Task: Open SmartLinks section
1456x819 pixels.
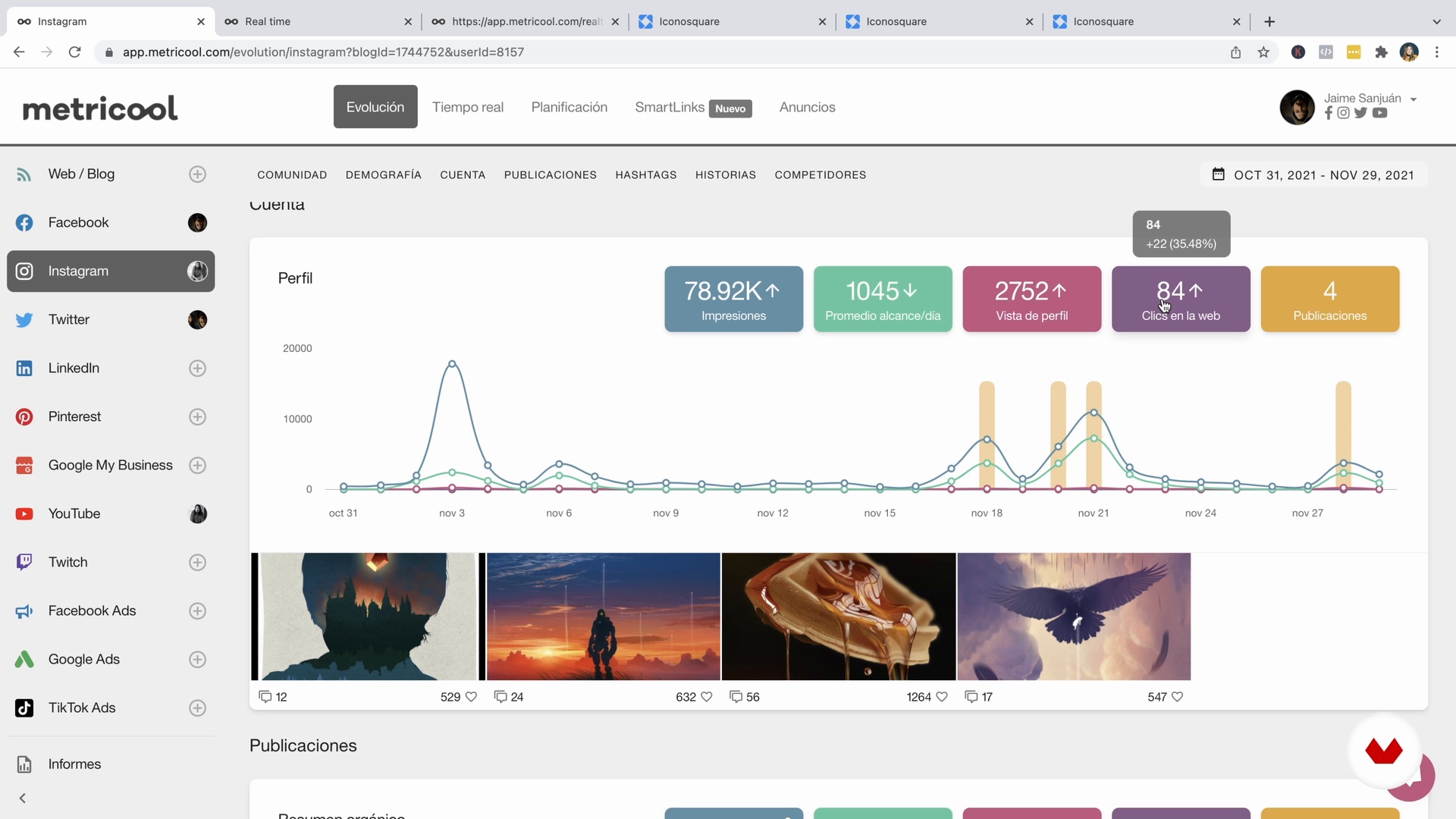Action: [693, 107]
